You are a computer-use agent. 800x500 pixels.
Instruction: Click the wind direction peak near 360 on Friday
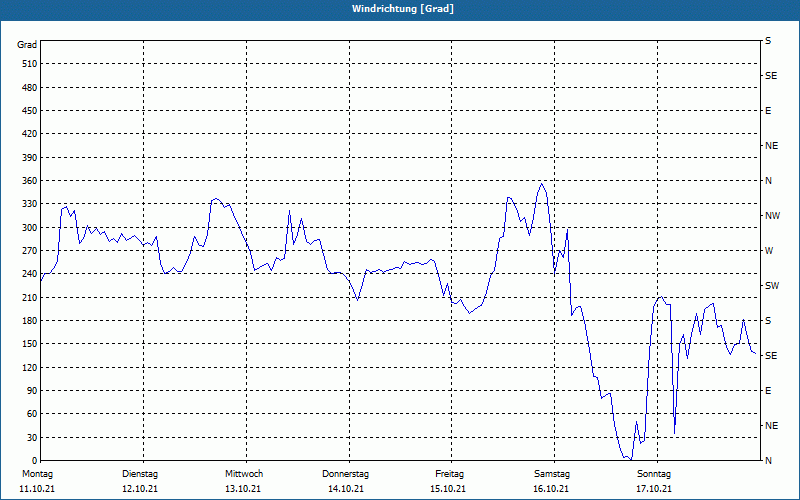[x=541, y=183]
